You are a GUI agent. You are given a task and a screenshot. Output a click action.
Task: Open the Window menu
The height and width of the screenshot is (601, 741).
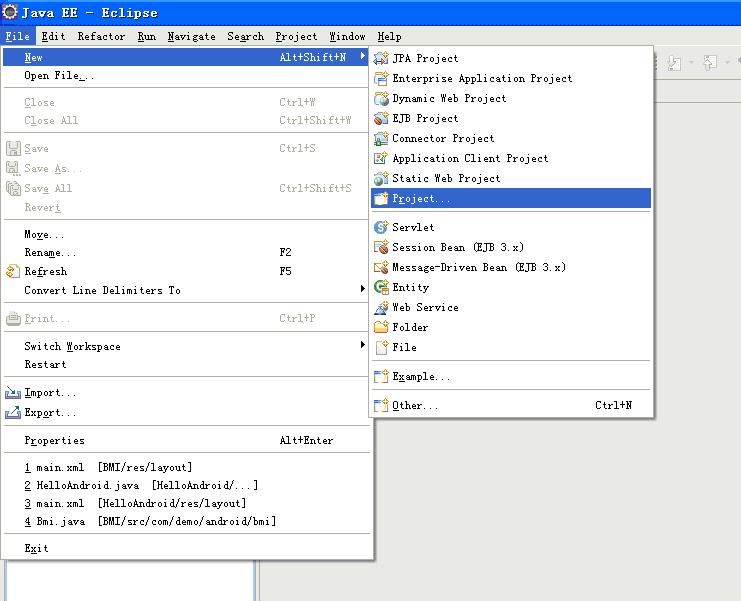pyautogui.click(x=347, y=36)
